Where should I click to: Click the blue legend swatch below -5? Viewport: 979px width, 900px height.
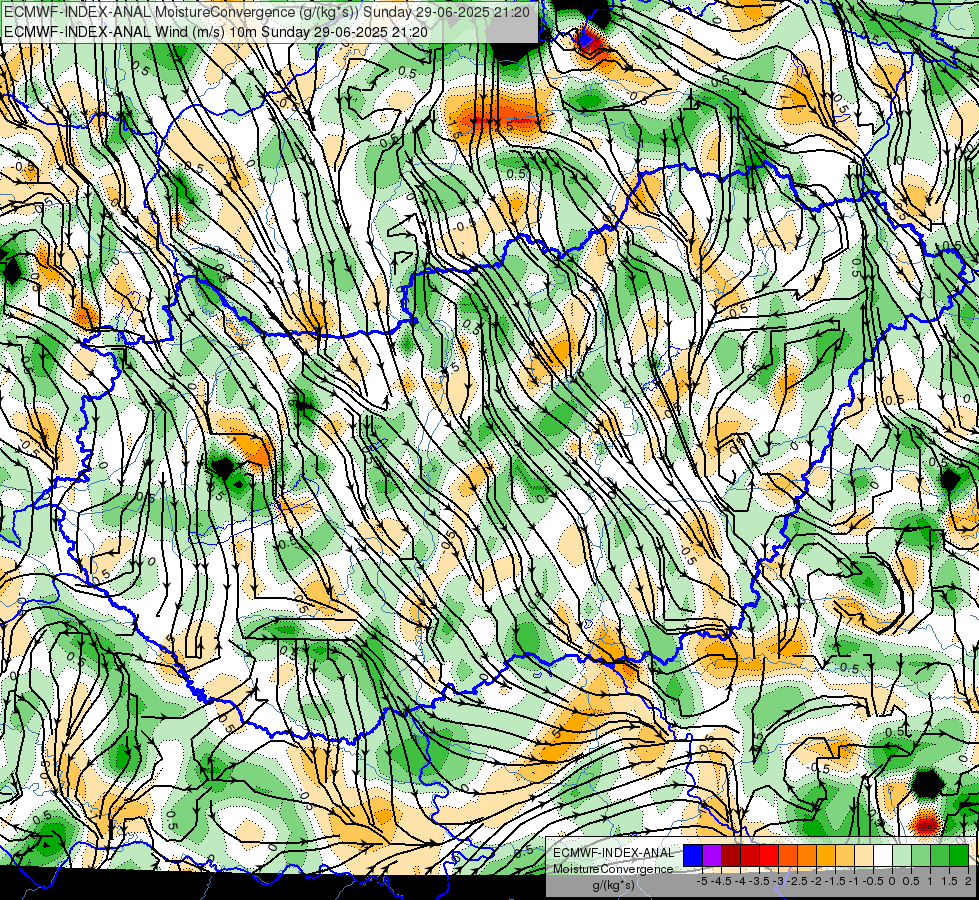[x=693, y=855]
